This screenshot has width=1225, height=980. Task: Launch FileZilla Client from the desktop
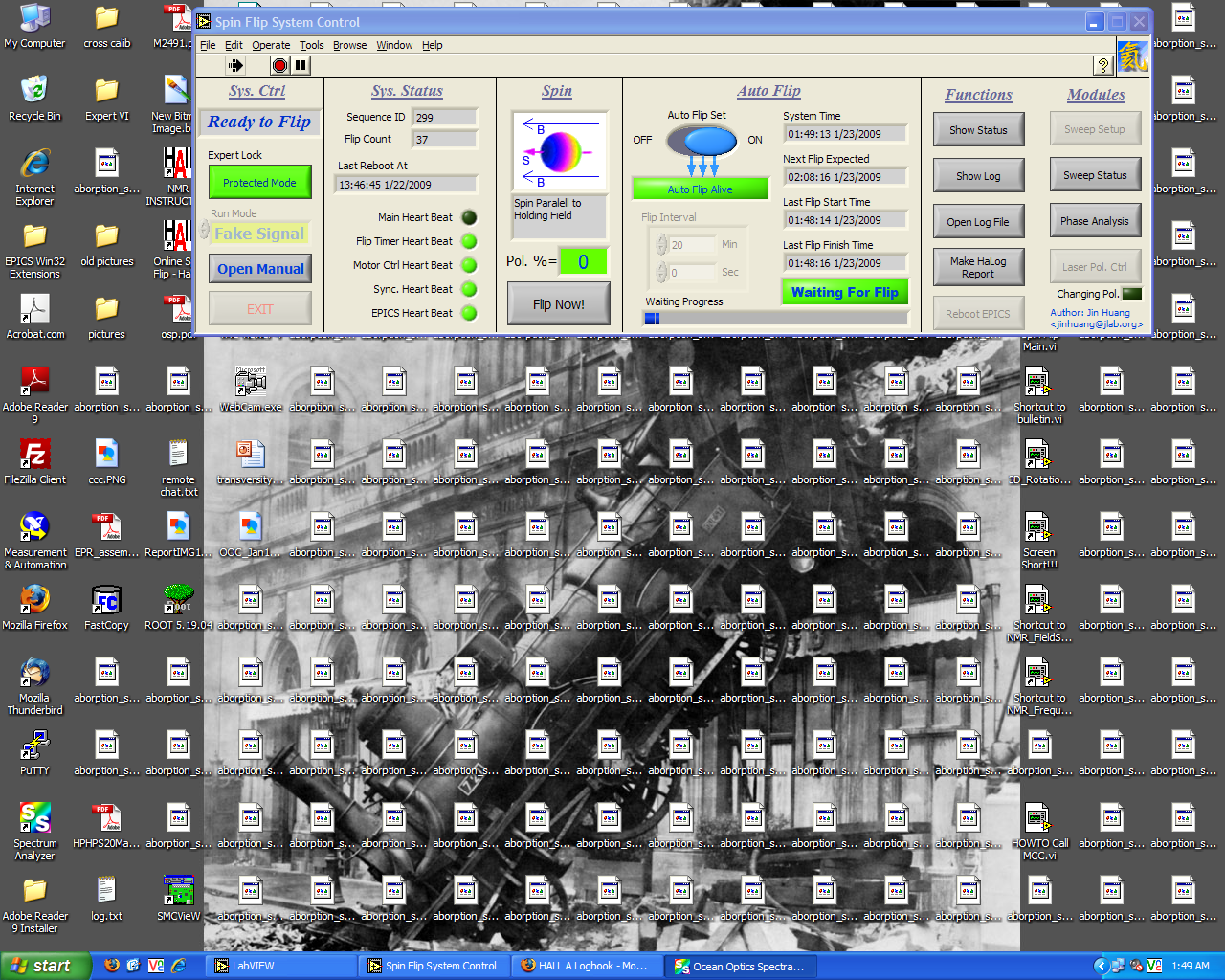34,462
